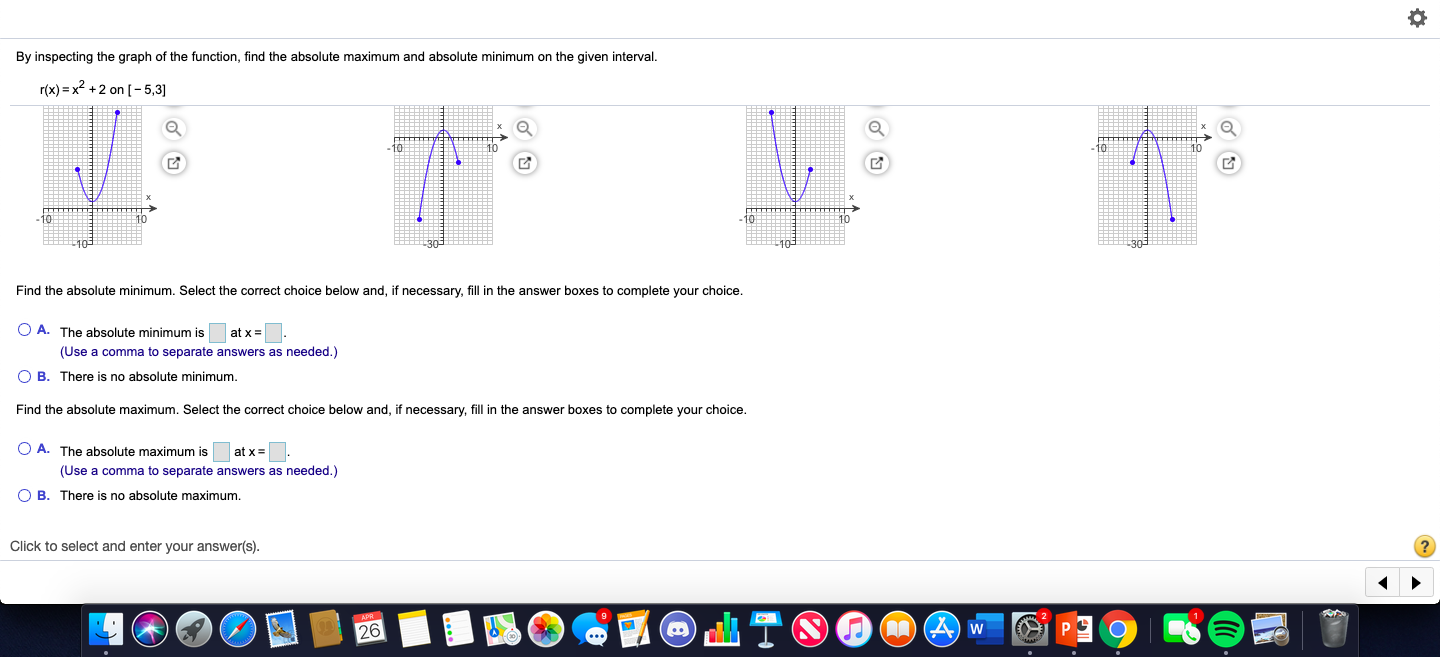
Task: Launch Google Chrome from the dock
Action: [x=1117, y=629]
